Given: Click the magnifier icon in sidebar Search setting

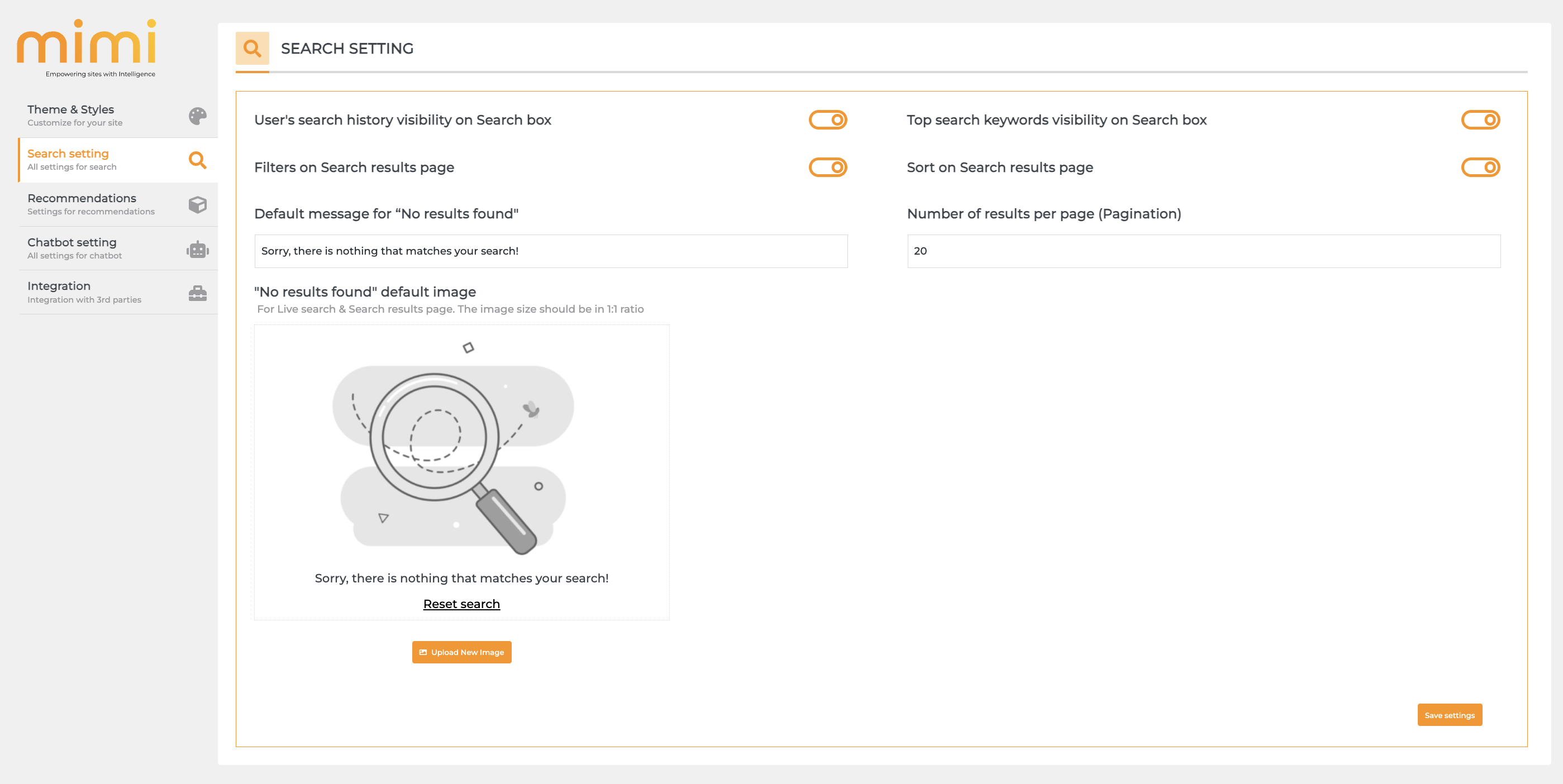Looking at the screenshot, I should click(197, 160).
